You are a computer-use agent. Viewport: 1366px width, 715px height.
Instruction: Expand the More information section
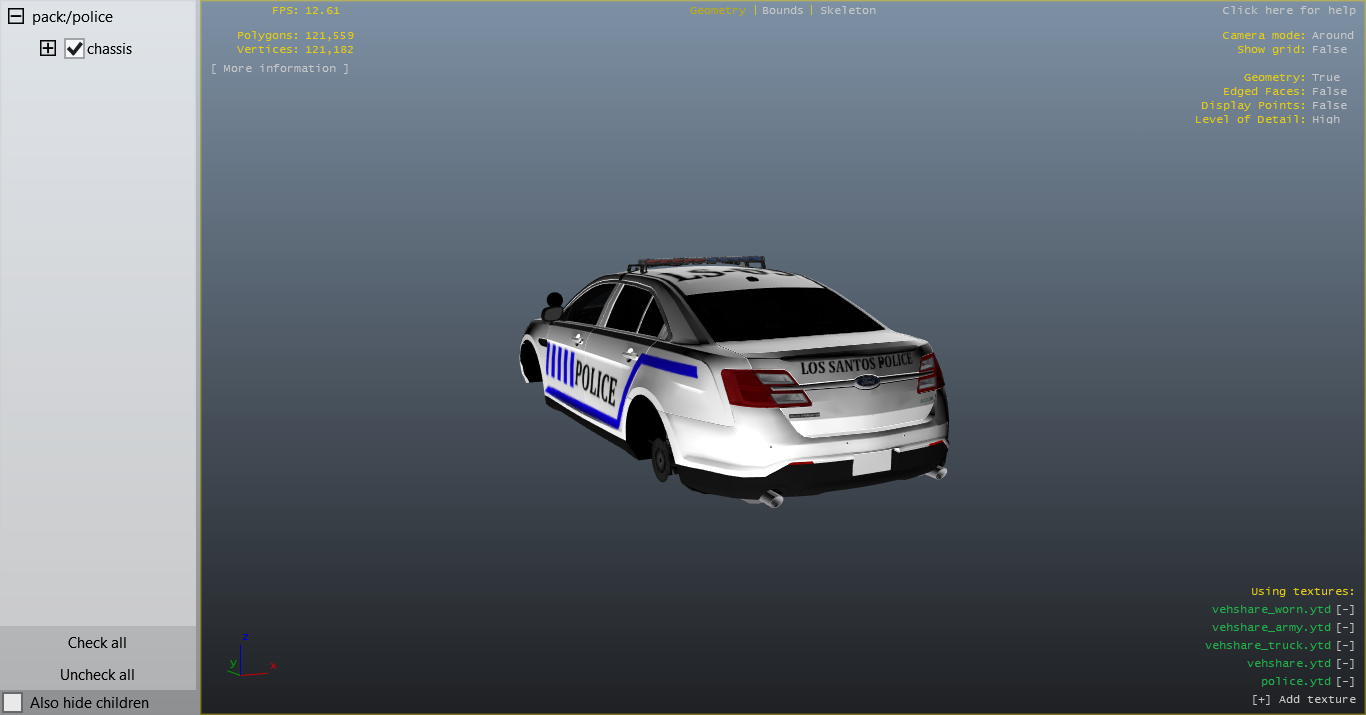[280, 69]
